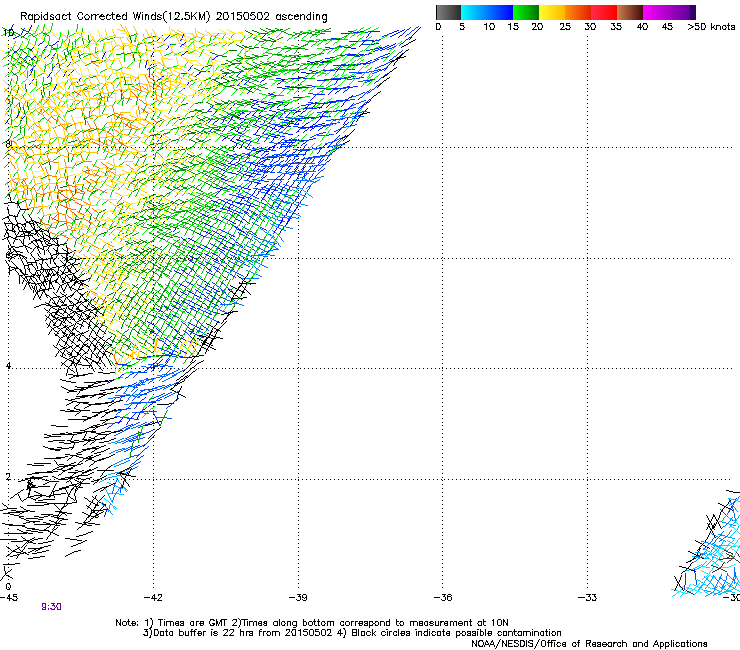The height and width of the screenshot is (650, 740).
Task: Click the -39 longitude axis label
Action: click(x=298, y=598)
